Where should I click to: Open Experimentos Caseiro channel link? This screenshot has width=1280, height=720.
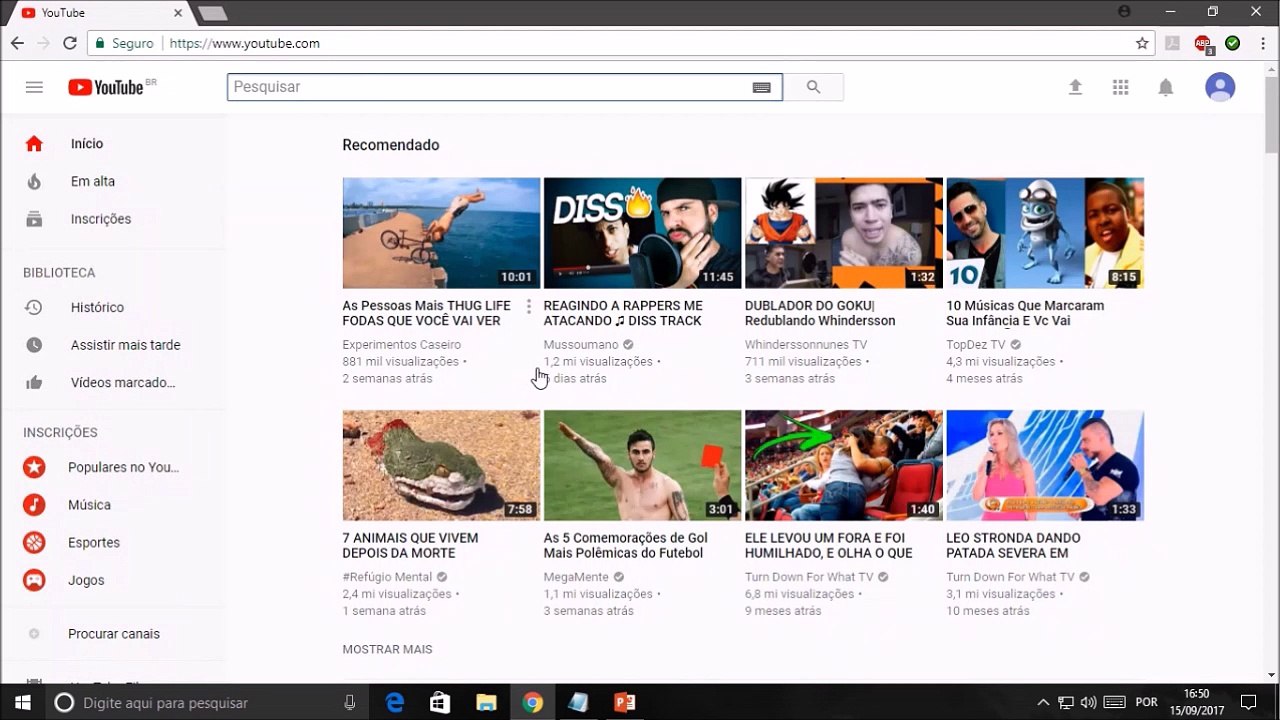coord(401,345)
